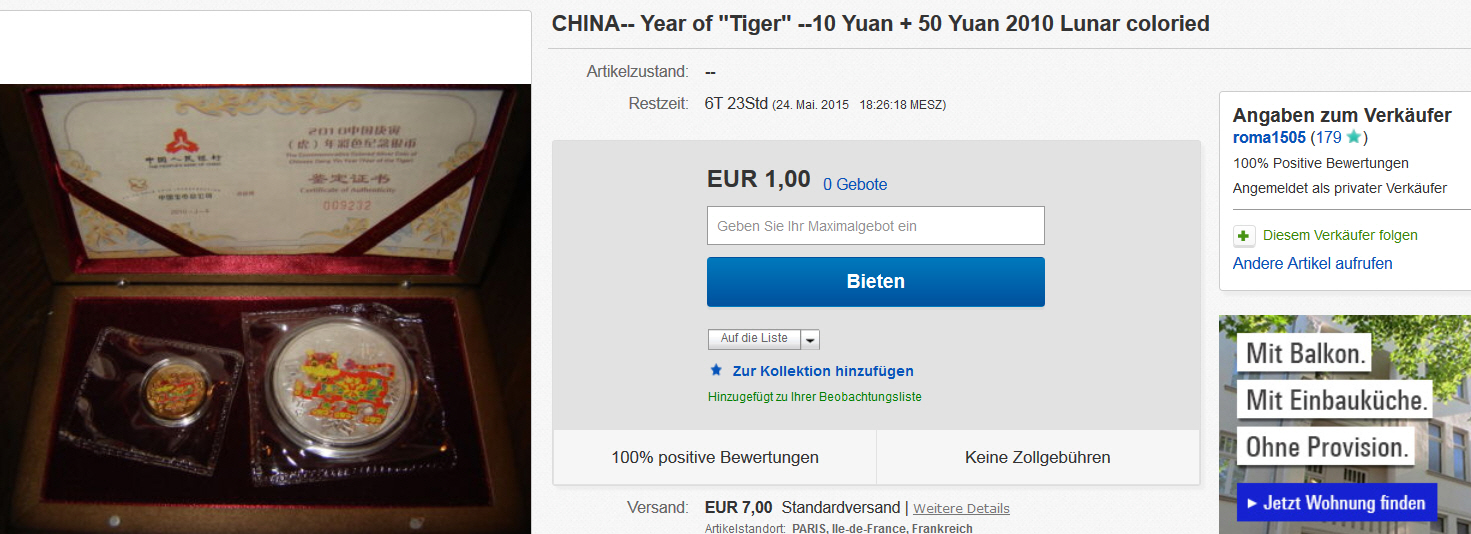Click Diesem Verkäufer folgen link
This screenshot has height=534, width=1471.
point(1340,236)
